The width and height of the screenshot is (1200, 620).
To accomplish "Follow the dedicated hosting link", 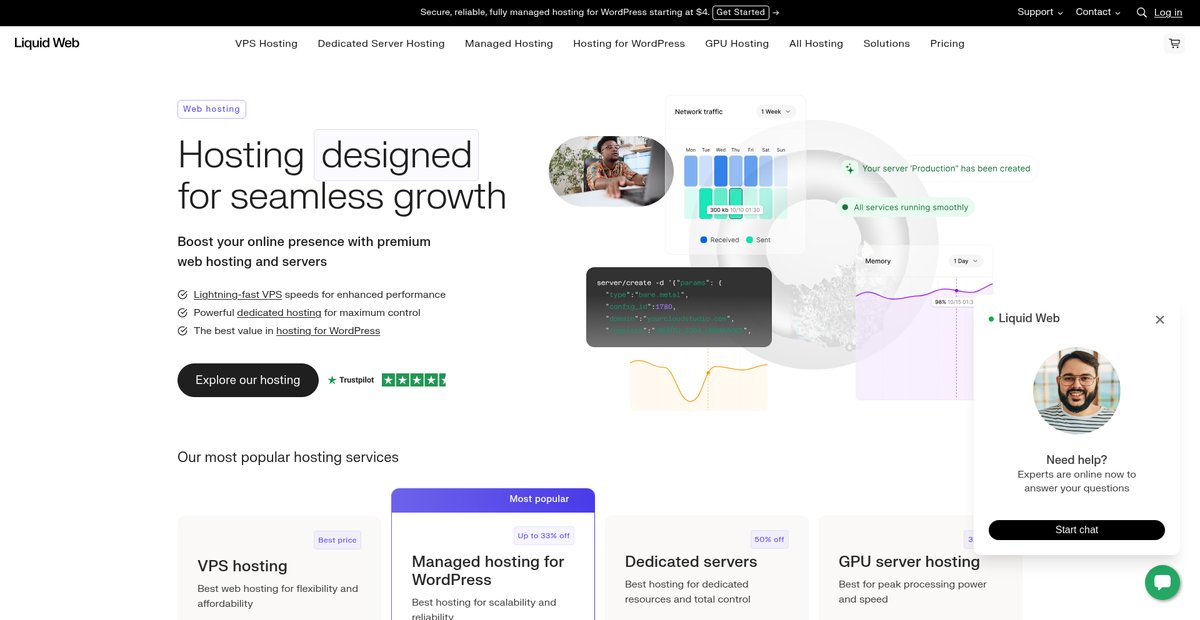I will coord(279,313).
